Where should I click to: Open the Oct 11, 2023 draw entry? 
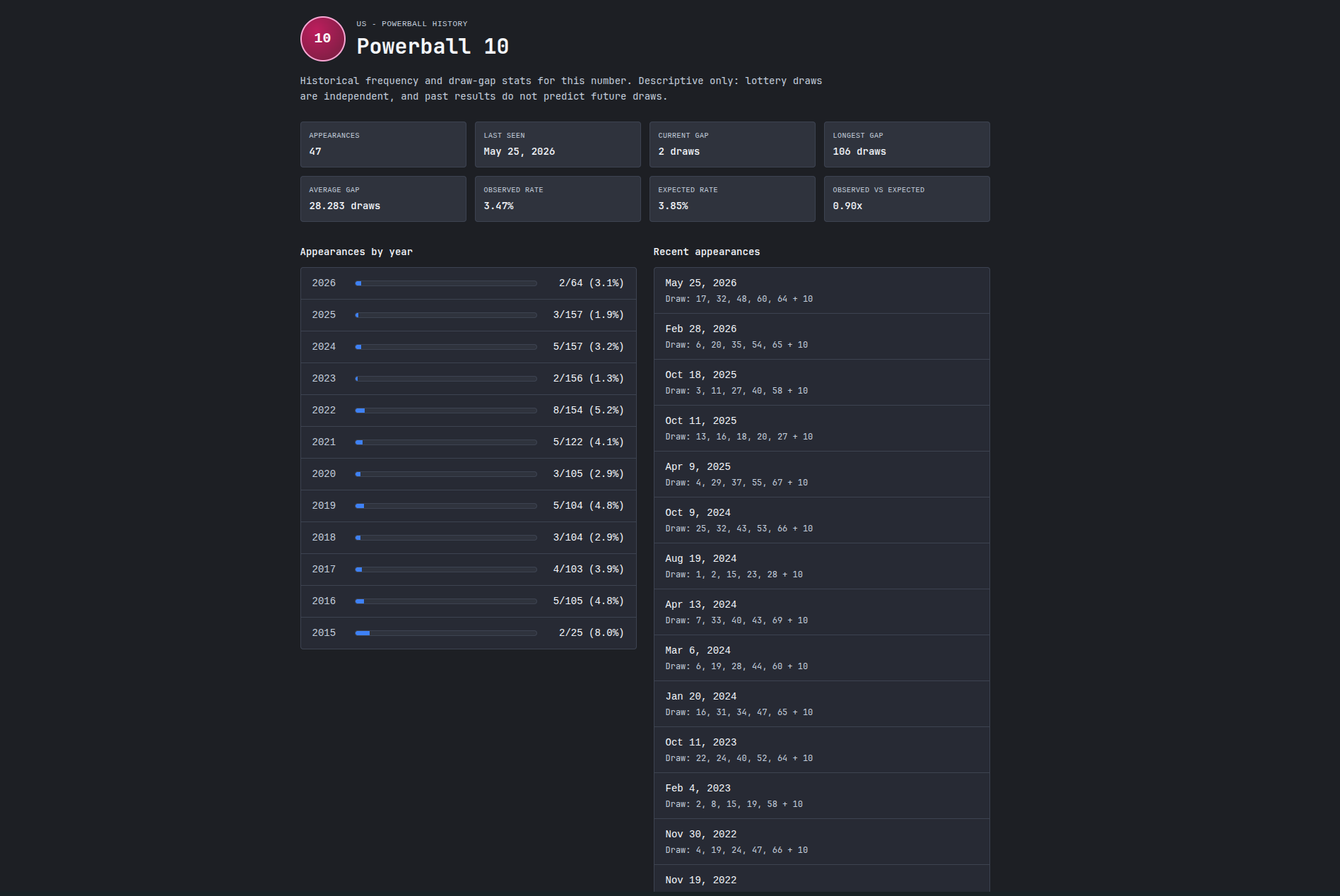coord(821,750)
